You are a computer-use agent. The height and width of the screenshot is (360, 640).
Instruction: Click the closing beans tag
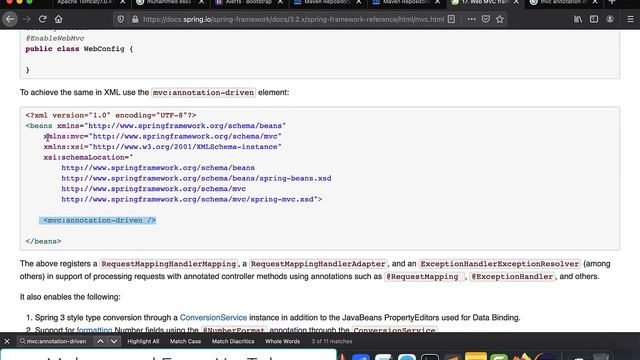tap(43, 241)
